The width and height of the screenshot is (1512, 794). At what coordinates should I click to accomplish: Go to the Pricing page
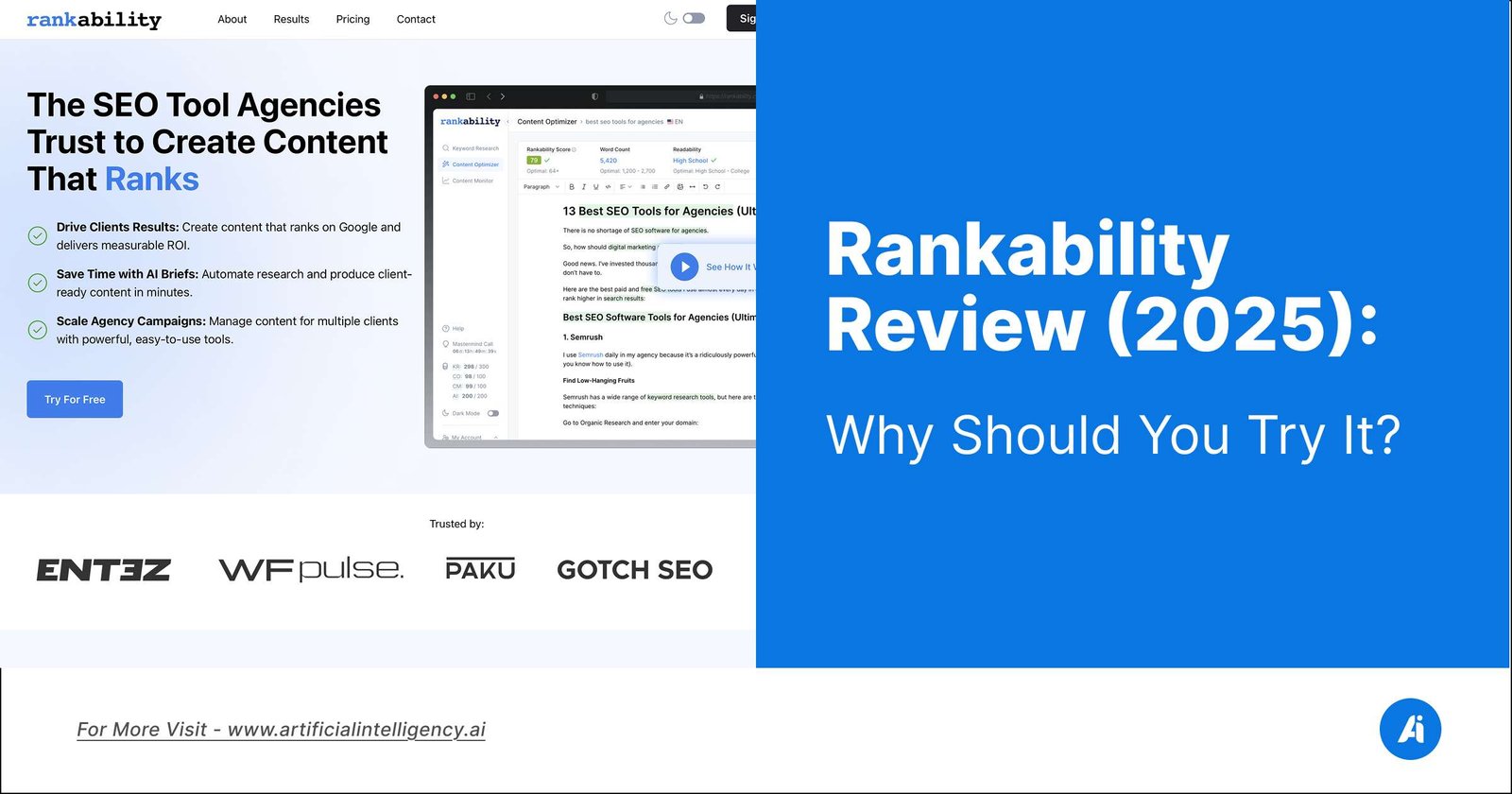352,19
